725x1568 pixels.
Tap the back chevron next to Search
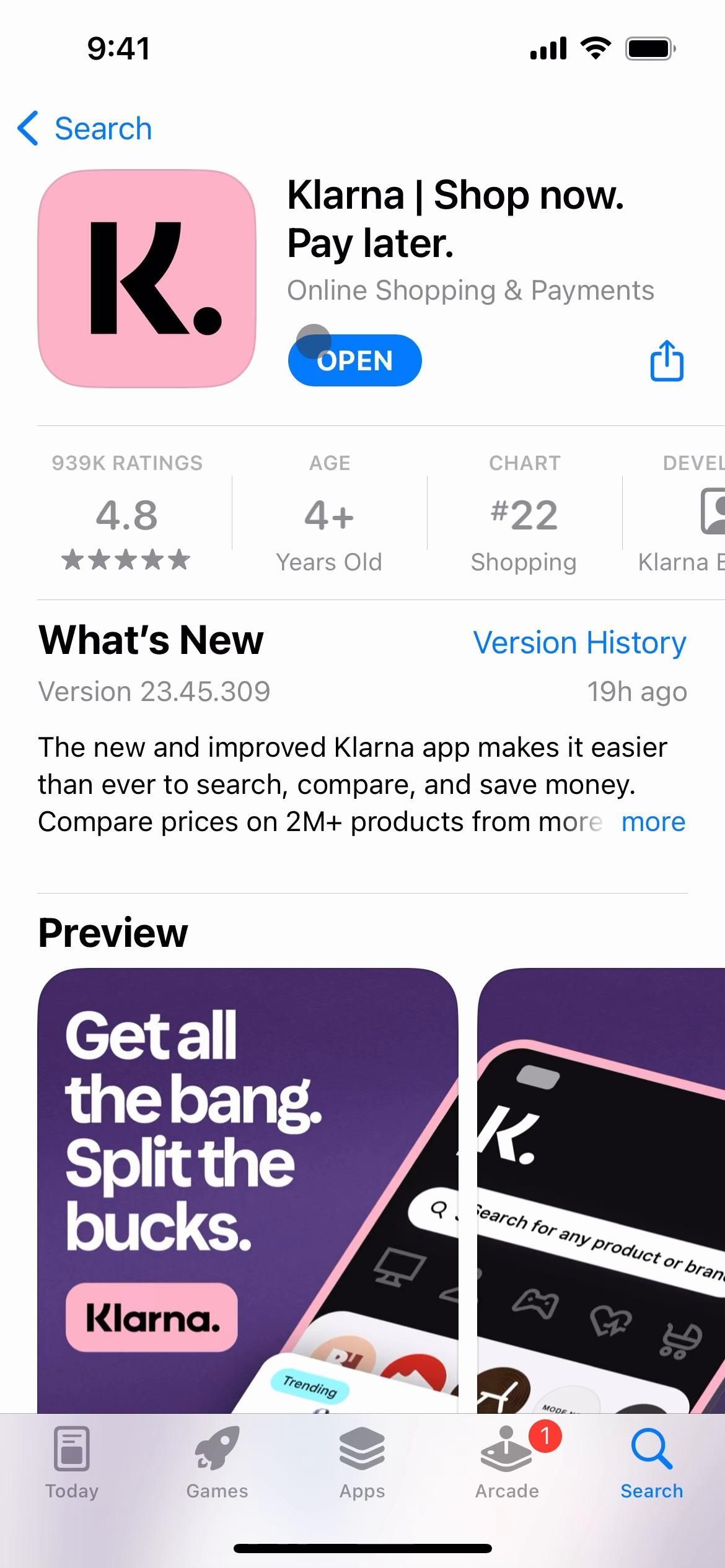point(28,129)
